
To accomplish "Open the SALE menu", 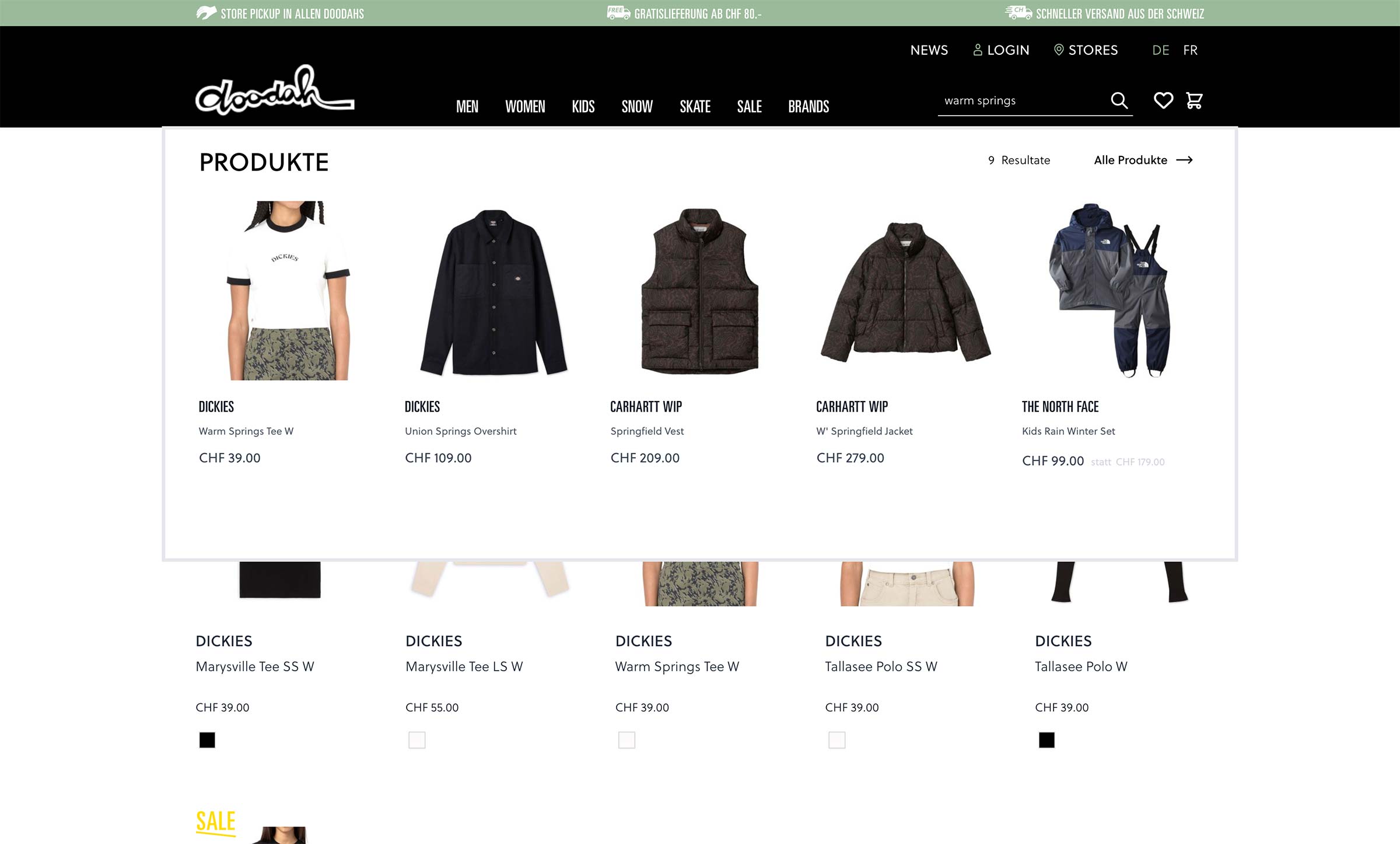I will coord(749,106).
